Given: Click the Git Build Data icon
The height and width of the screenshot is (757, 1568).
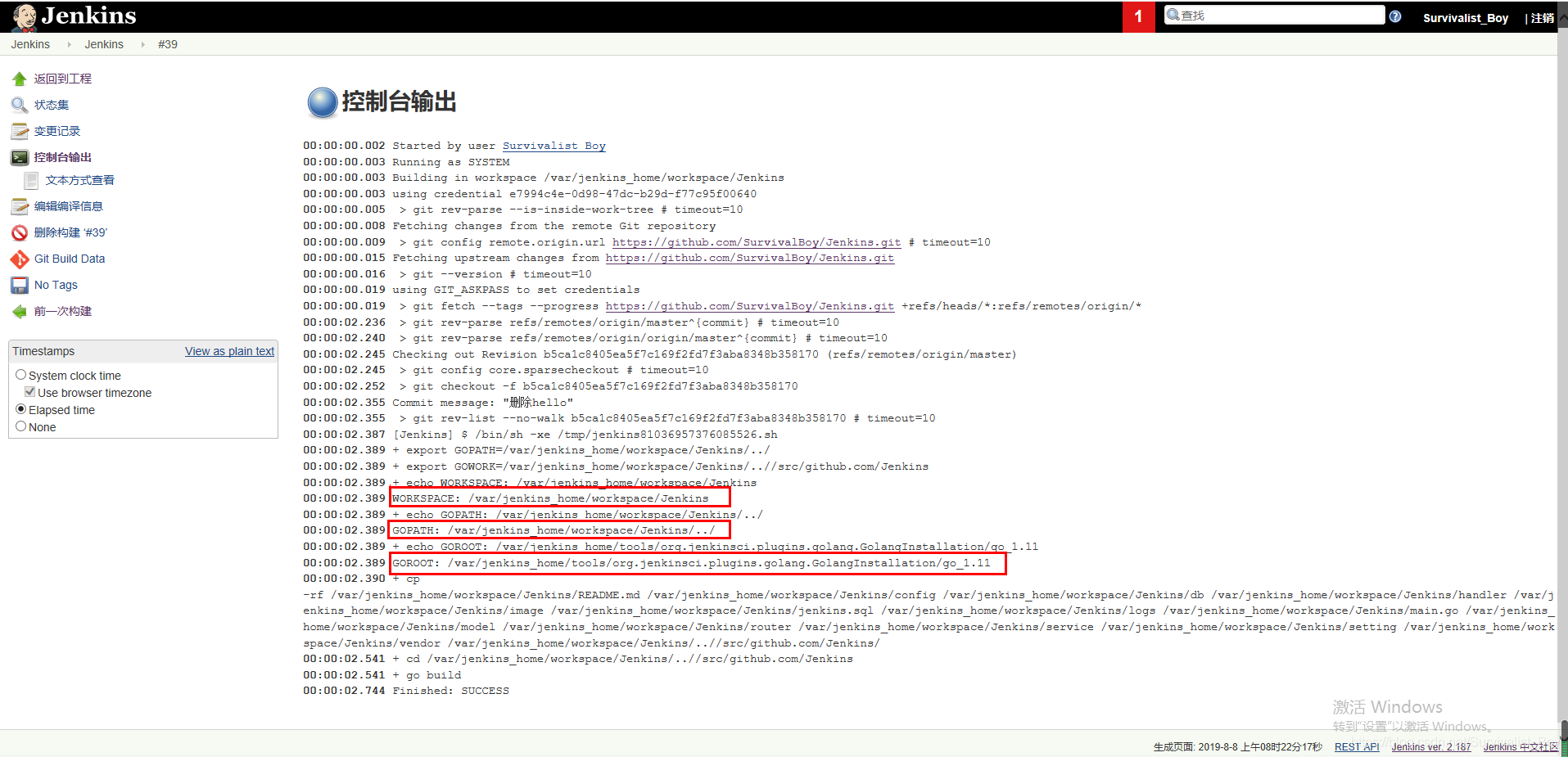Looking at the screenshot, I should tap(20, 259).
